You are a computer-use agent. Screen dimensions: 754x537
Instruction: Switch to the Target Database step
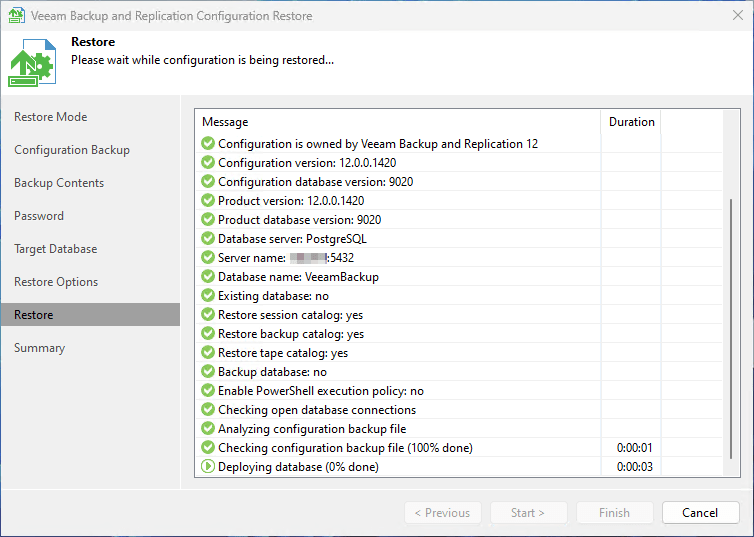[x=56, y=249]
